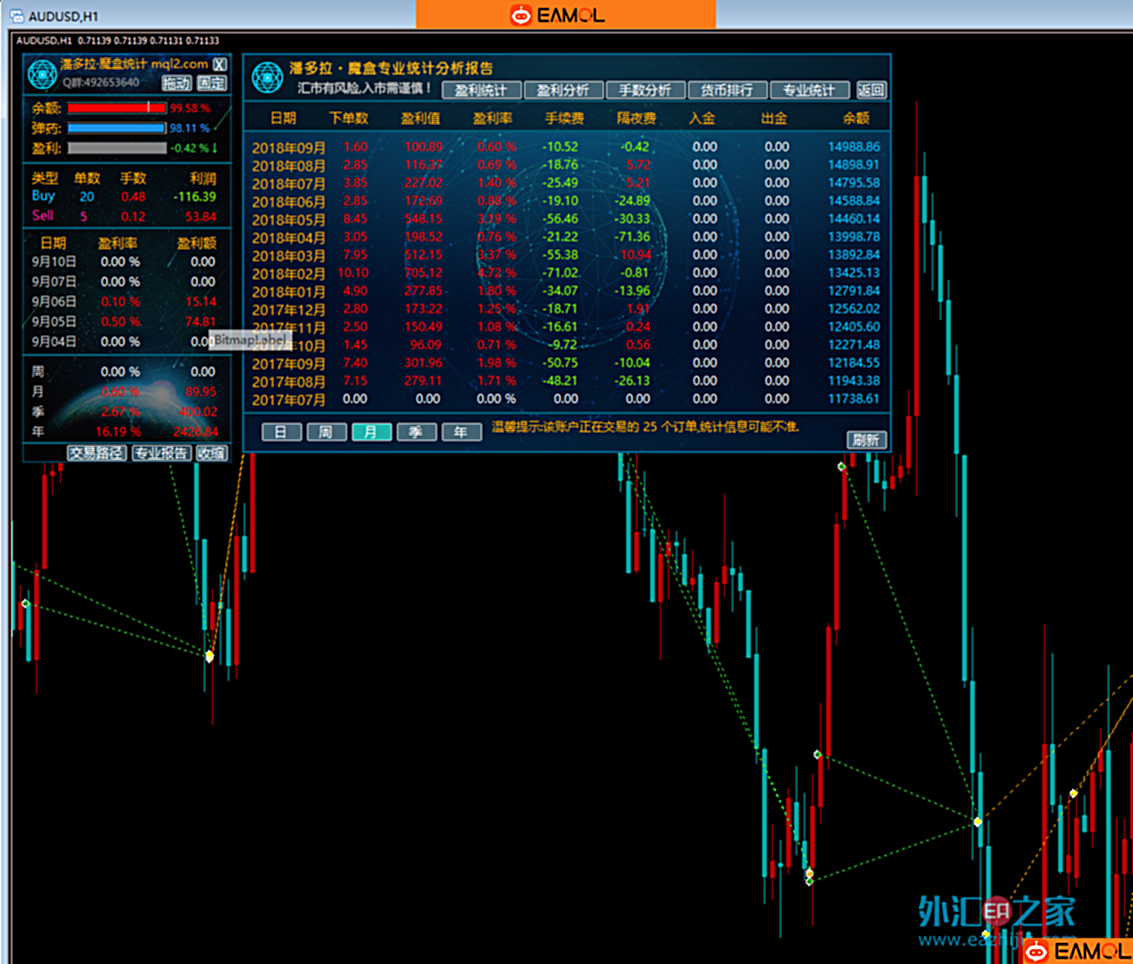This screenshot has width=1133, height=964.
Task: Open the 专业报告 professional report
Action: coord(161,453)
